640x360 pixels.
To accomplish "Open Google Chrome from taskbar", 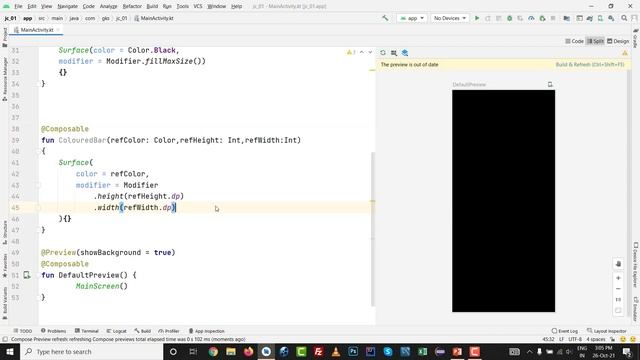I will click(x=213, y=351).
